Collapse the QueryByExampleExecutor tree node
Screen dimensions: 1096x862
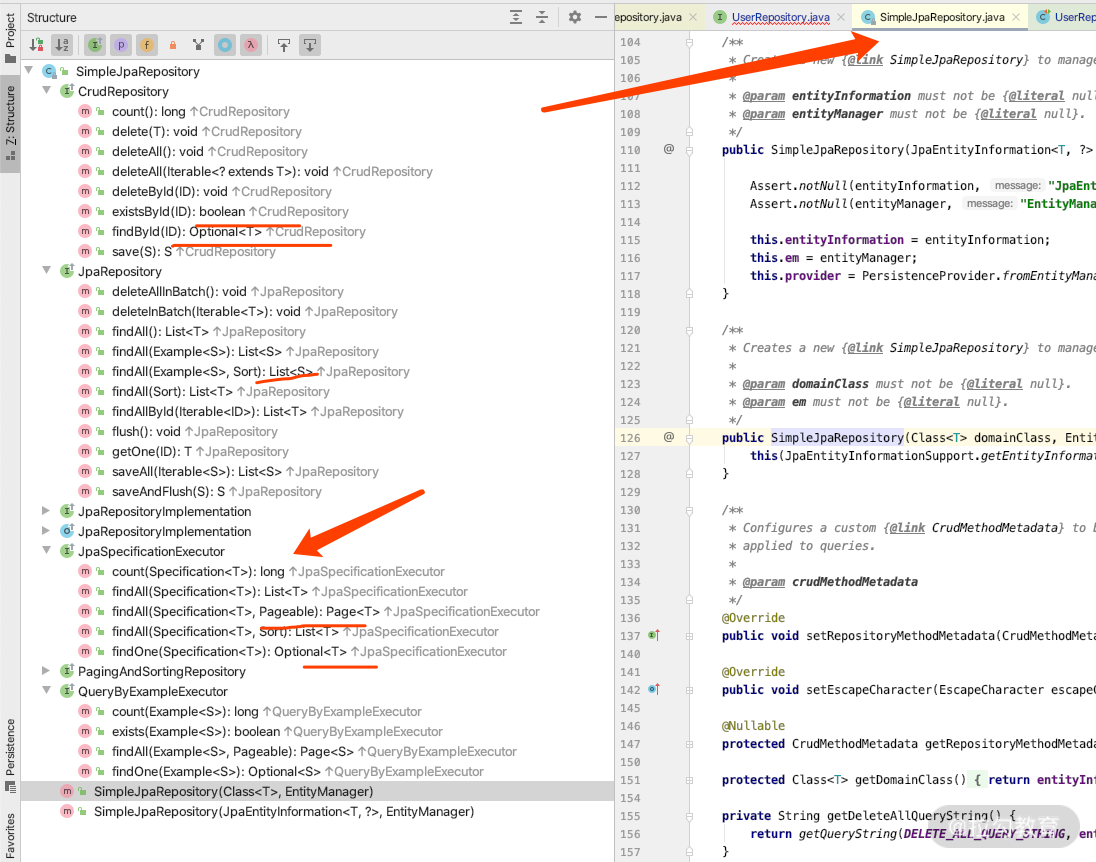pyautogui.click(x=46, y=691)
